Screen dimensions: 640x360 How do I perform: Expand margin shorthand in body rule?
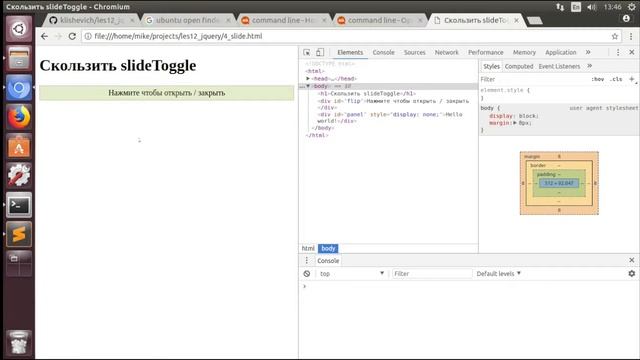coord(515,123)
